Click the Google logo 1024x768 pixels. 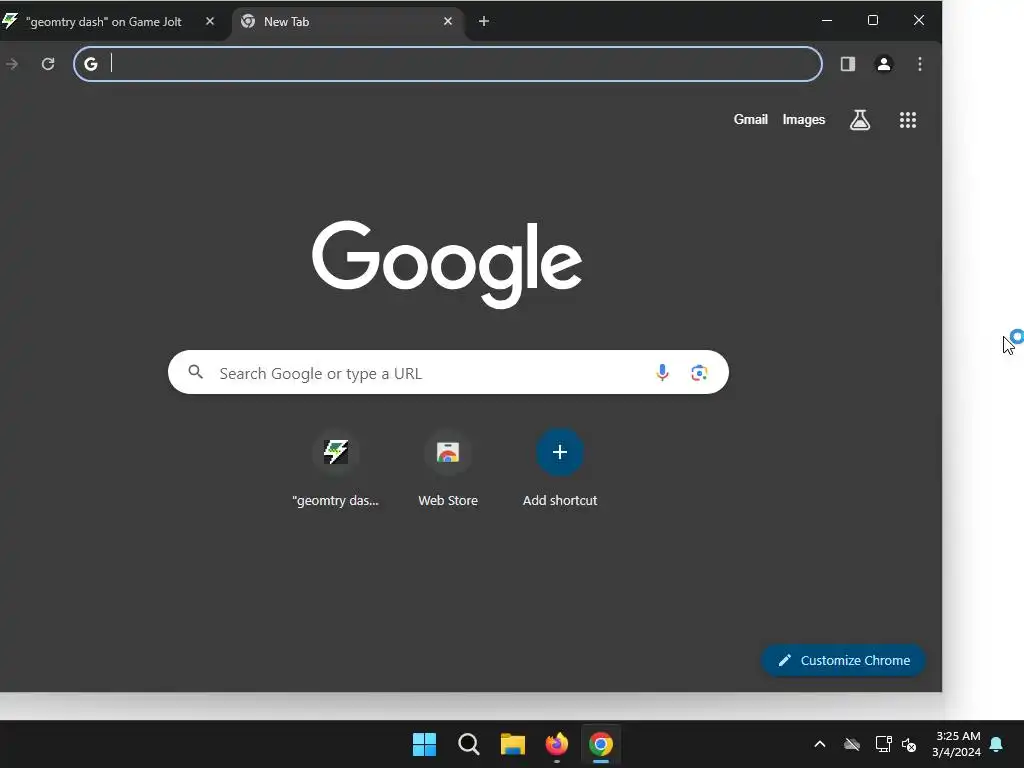(447, 264)
